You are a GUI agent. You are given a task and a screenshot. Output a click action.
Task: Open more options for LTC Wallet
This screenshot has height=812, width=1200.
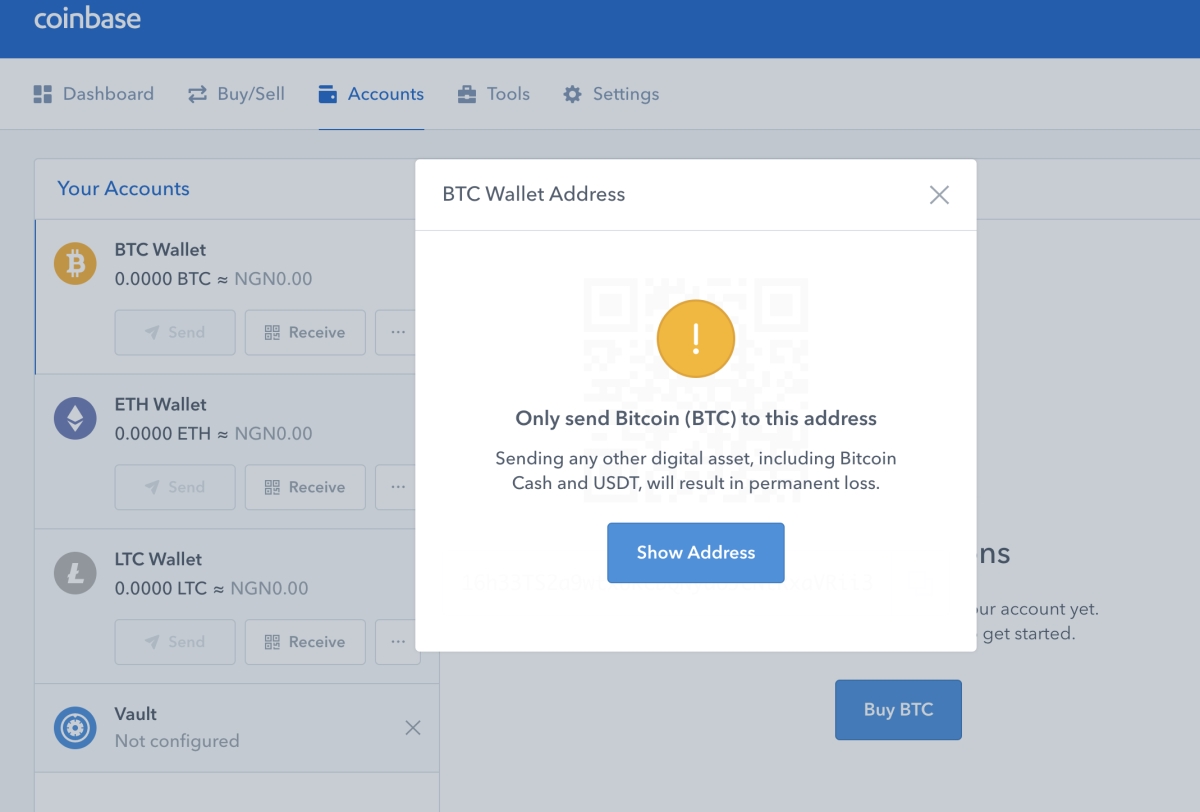point(398,642)
